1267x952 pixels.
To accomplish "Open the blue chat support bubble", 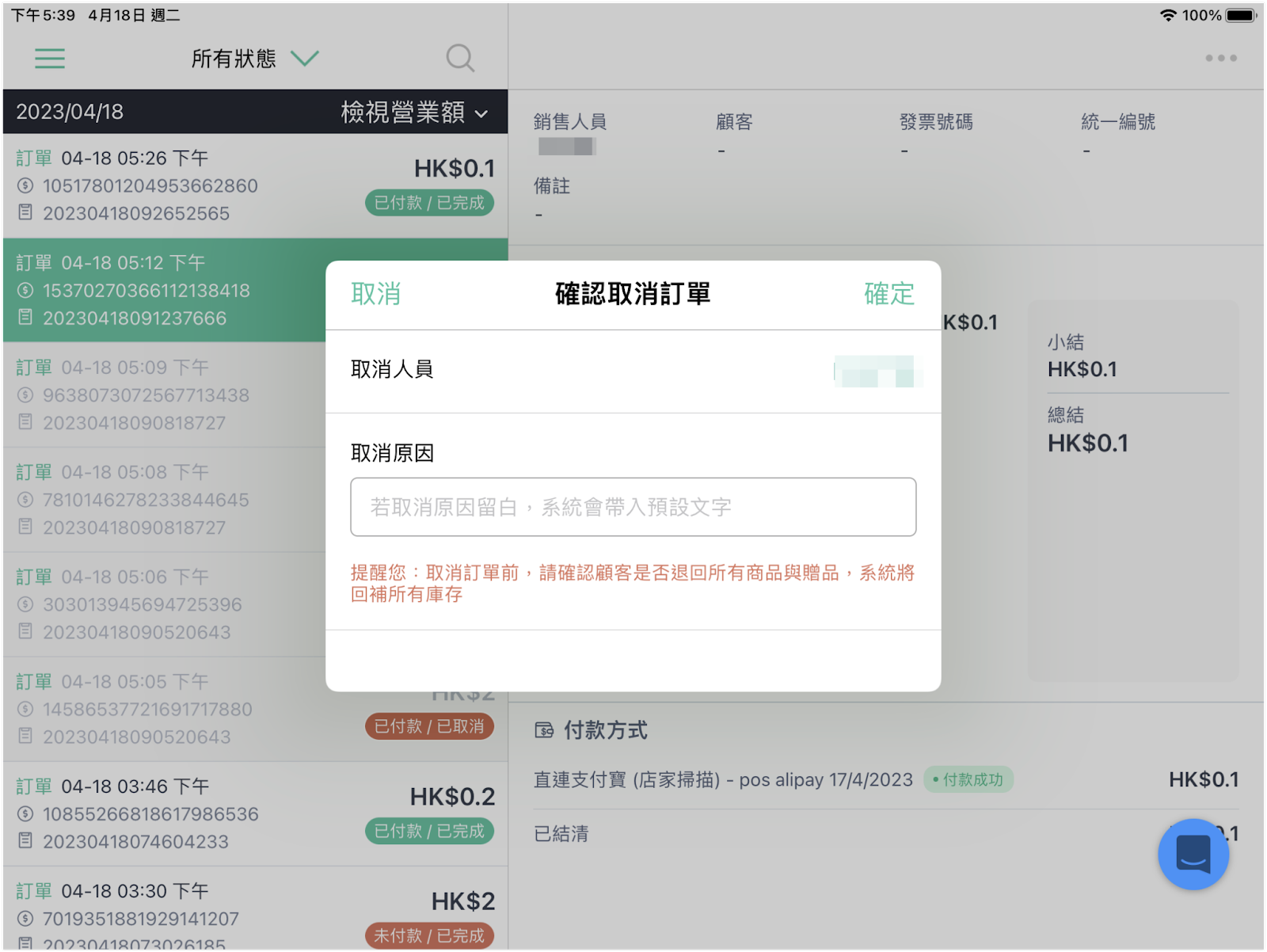I will [1193, 854].
